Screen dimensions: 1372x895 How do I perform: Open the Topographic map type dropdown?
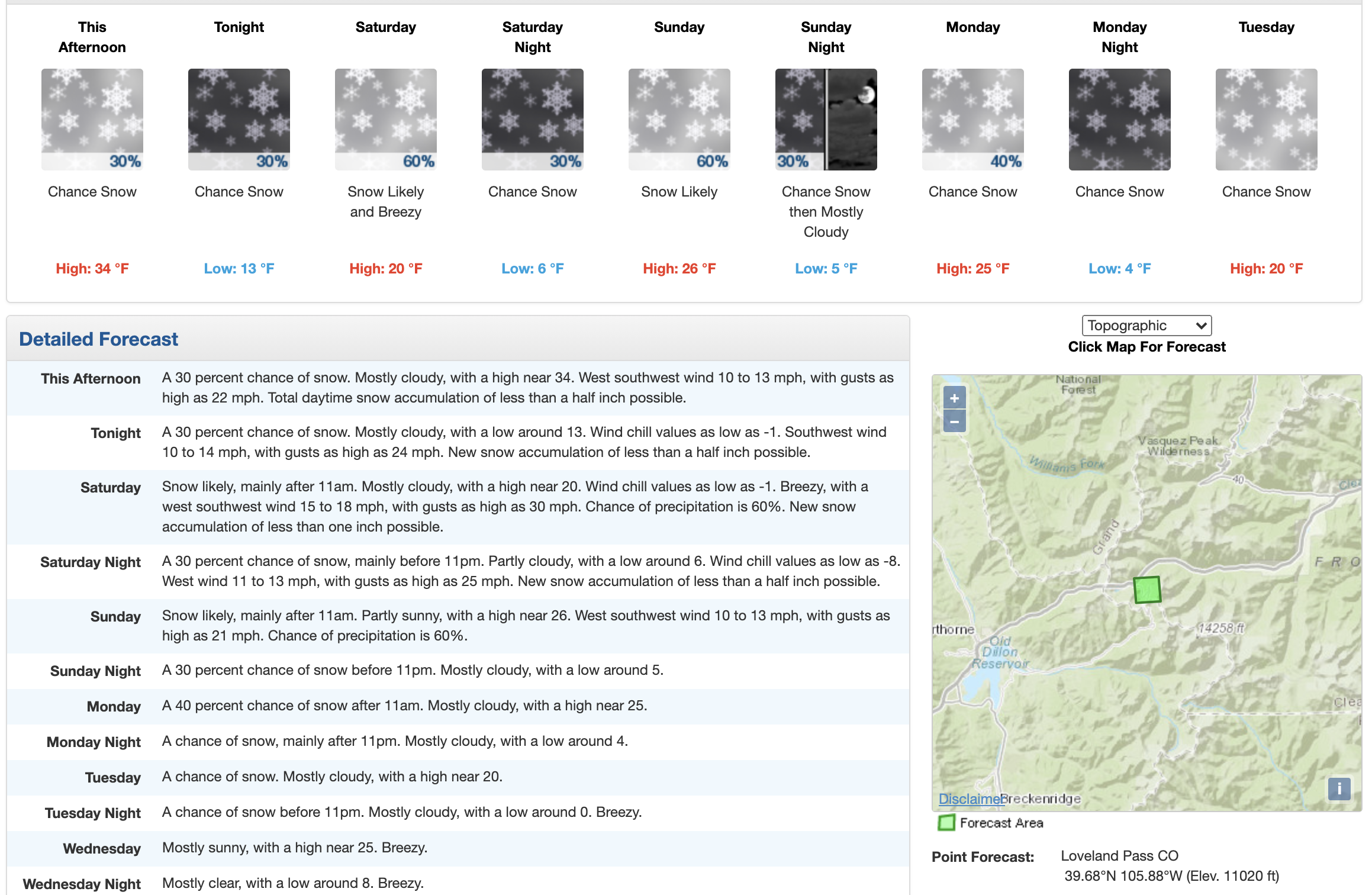[x=1146, y=326]
